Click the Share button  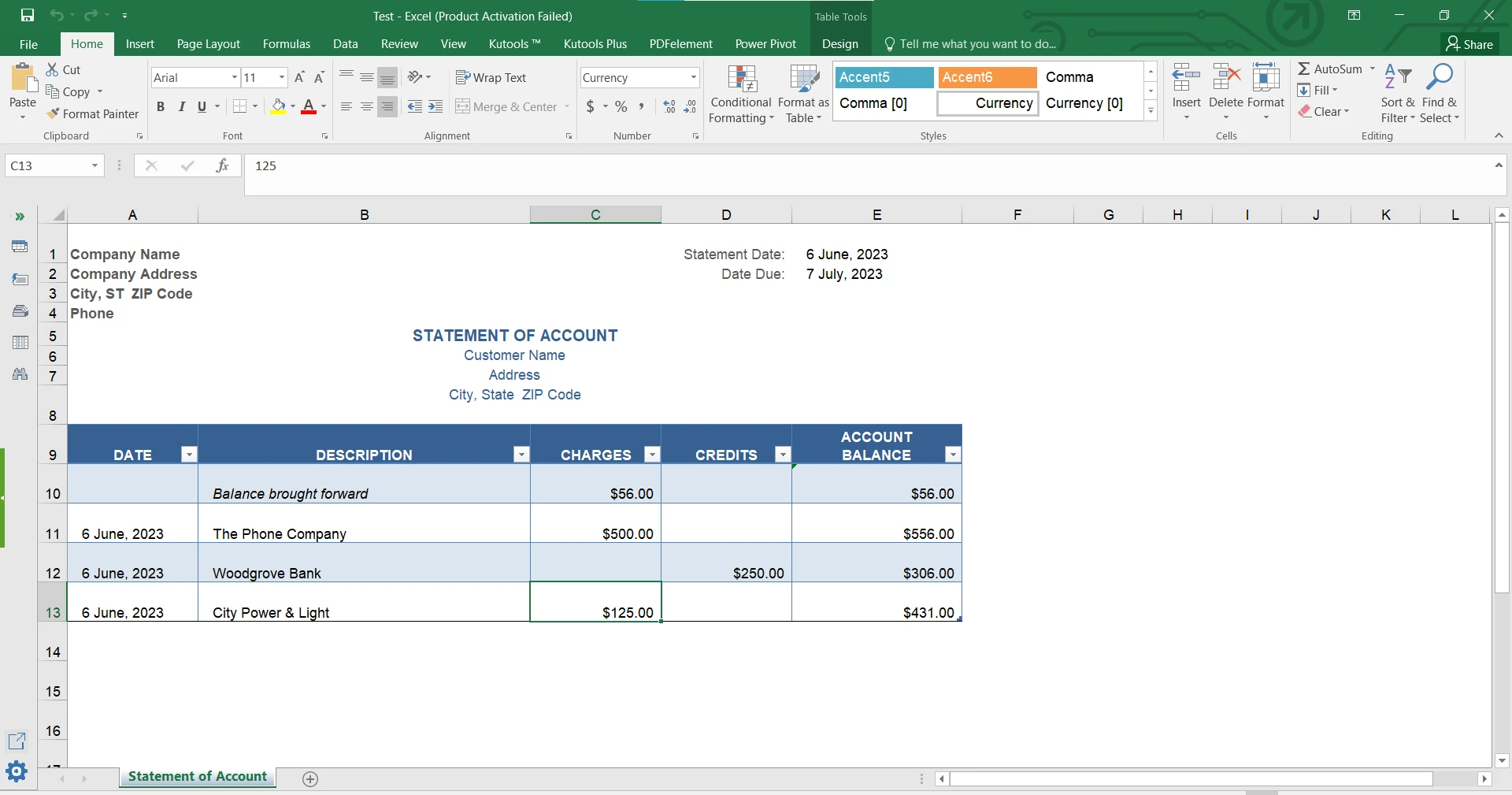pos(1469,44)
